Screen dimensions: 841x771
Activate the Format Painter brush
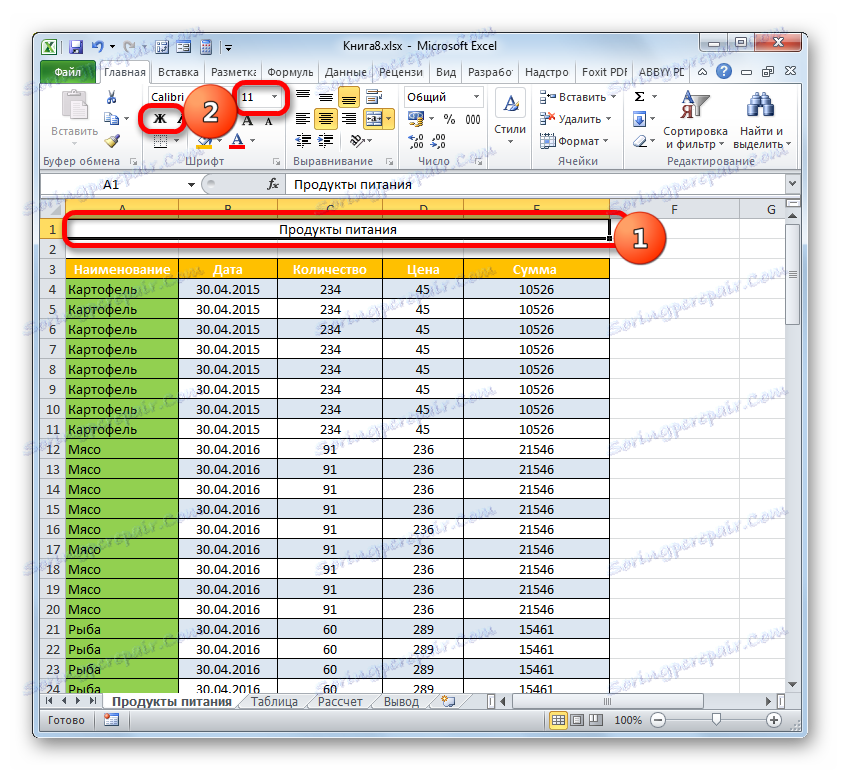pos(112,141)
